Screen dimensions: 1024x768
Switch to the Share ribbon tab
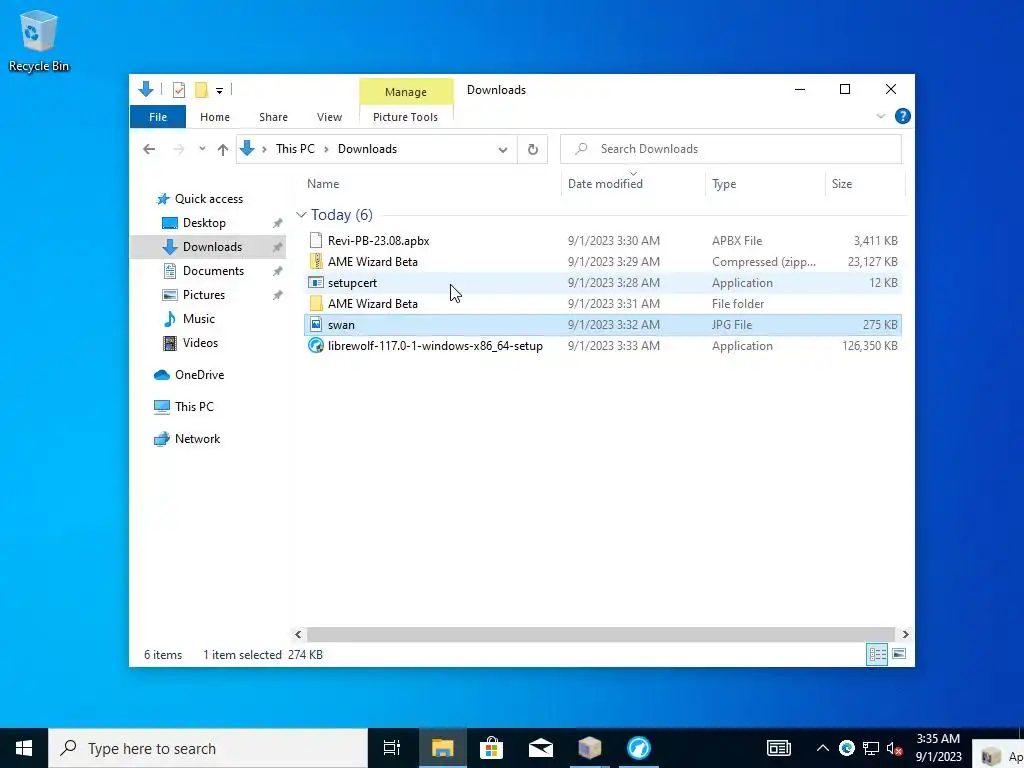273,117
